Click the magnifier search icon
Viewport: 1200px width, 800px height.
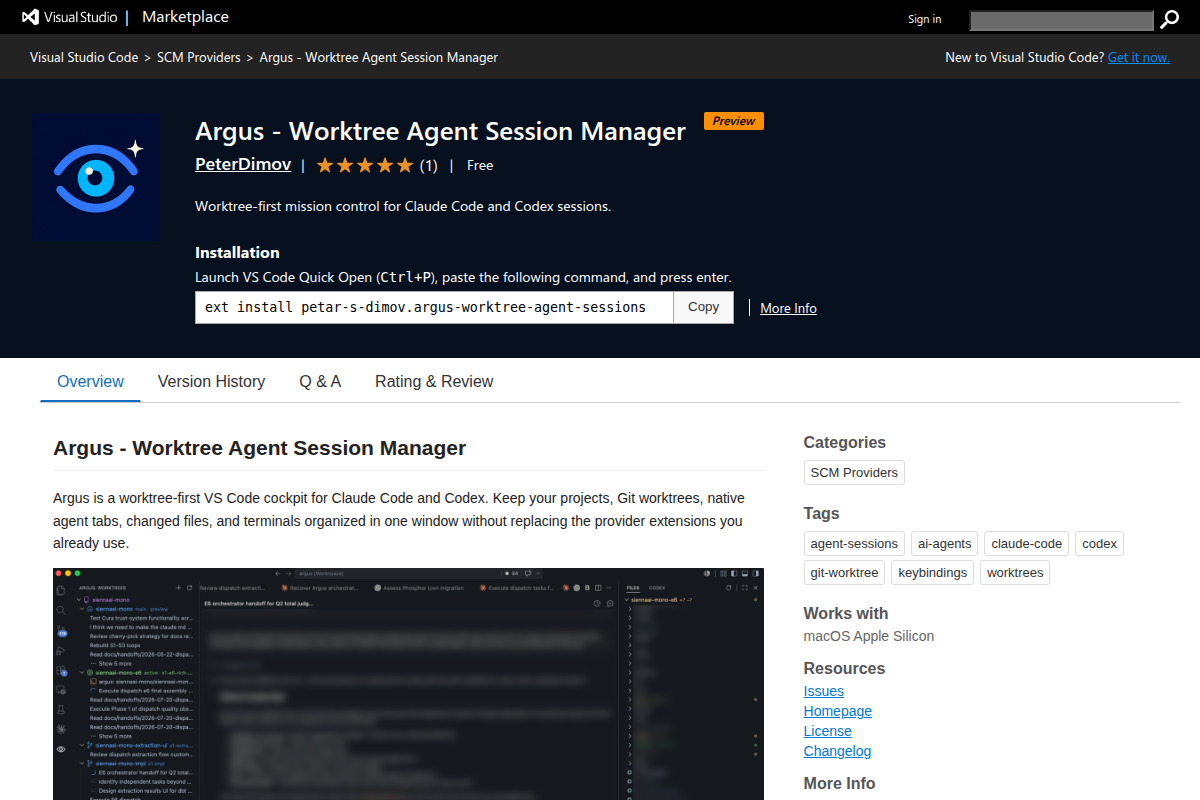click(x=1170, y=19)
